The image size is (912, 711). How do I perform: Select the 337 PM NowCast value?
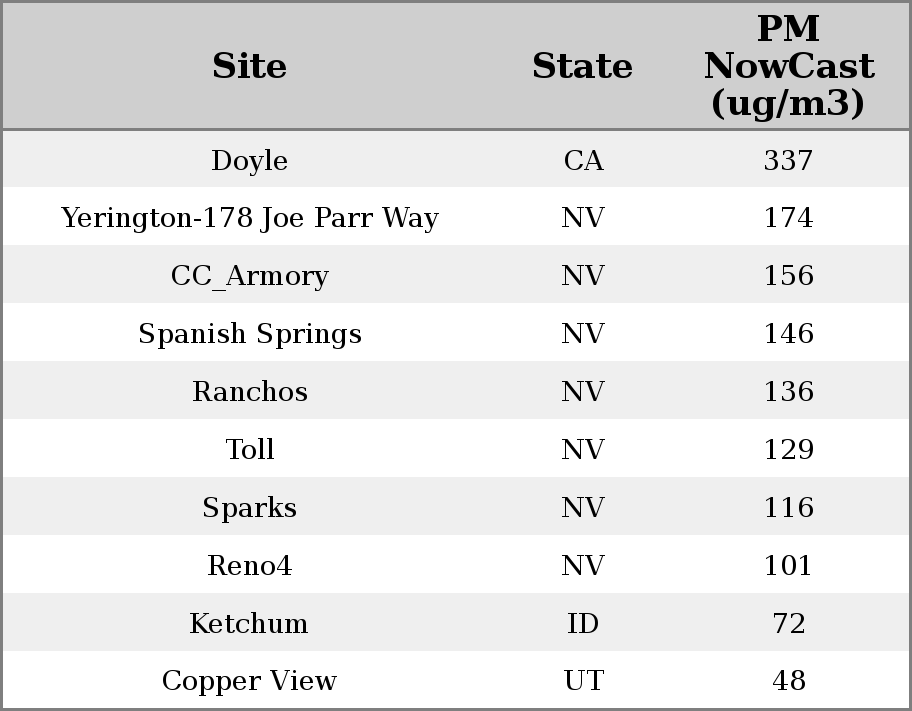coord(788,160)
